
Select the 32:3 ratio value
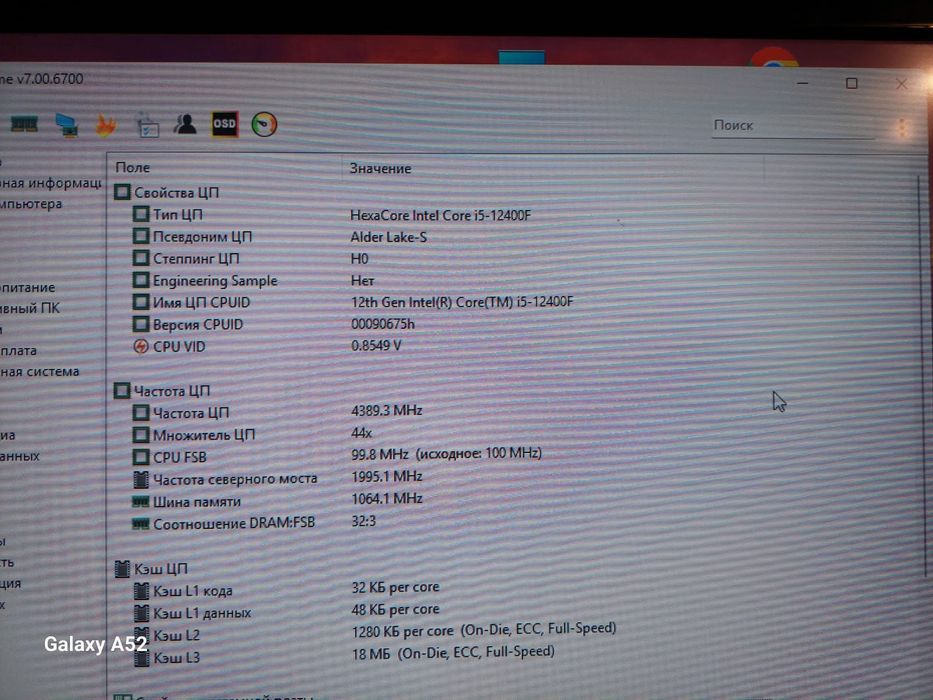tap(364, 521)
